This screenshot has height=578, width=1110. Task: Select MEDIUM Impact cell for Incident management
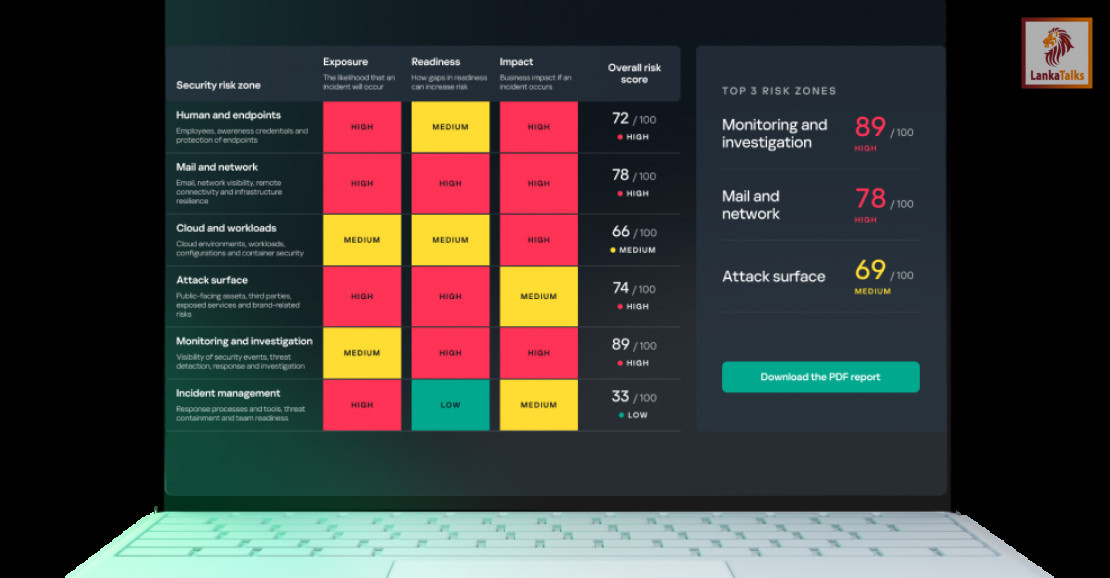tap(539, 405)
